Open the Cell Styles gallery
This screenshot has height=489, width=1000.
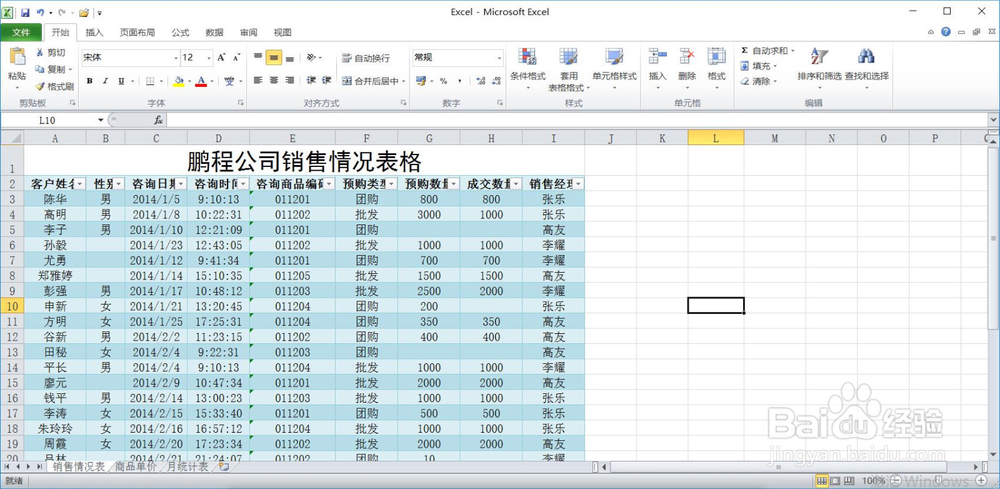pos(614,57)
